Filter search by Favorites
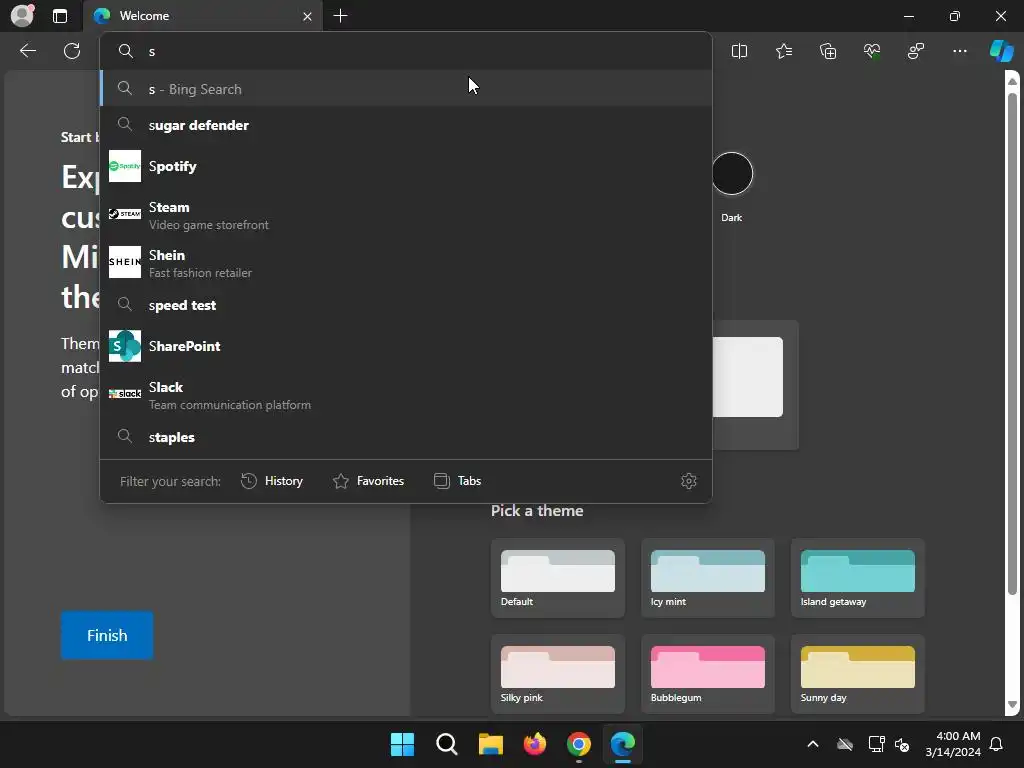1024x768 pixels. (x=368, y=481)
